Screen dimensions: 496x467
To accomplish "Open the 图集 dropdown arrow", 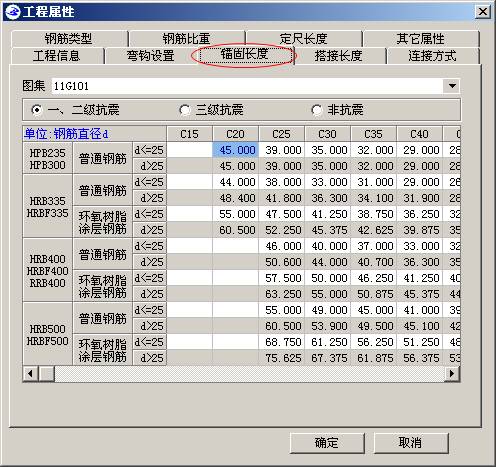I will [x=452, y=86].
